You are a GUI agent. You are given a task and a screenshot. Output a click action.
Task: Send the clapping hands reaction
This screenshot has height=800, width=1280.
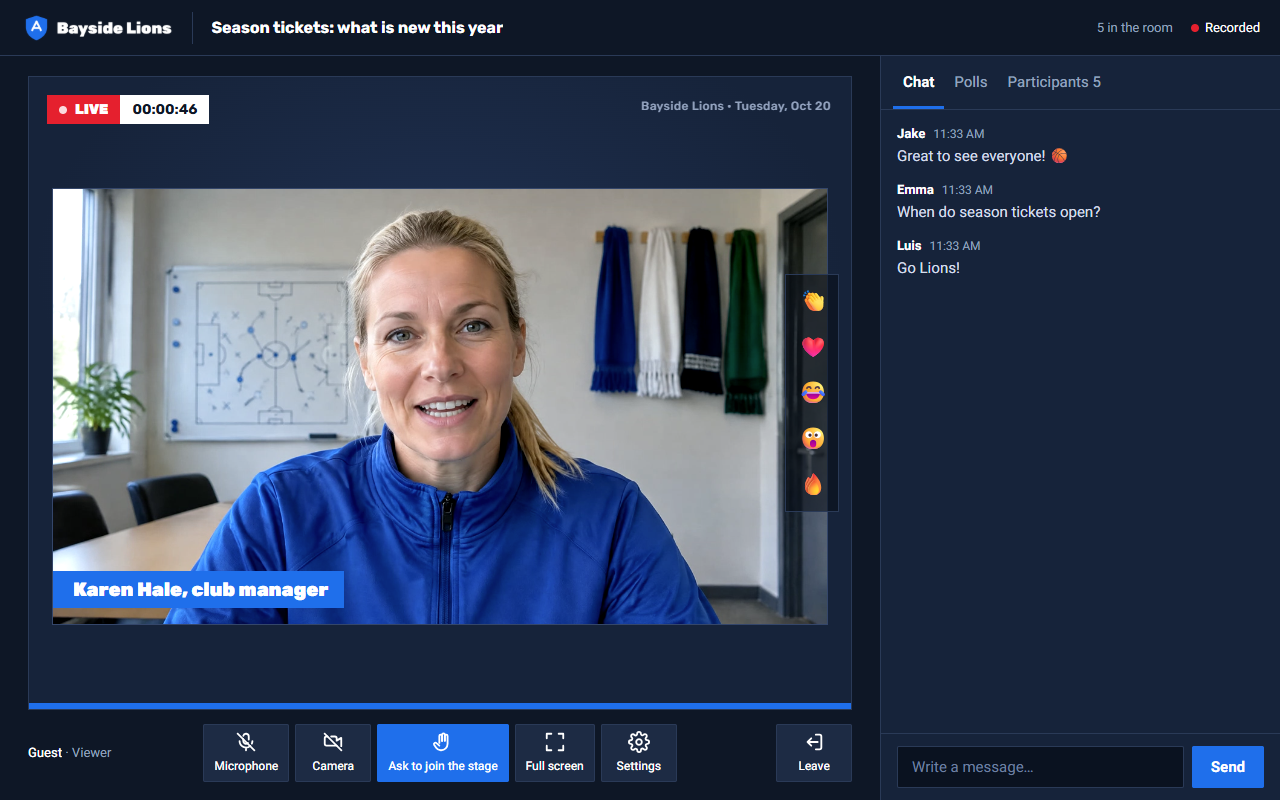pyautogui.click(x=813, y=301)
